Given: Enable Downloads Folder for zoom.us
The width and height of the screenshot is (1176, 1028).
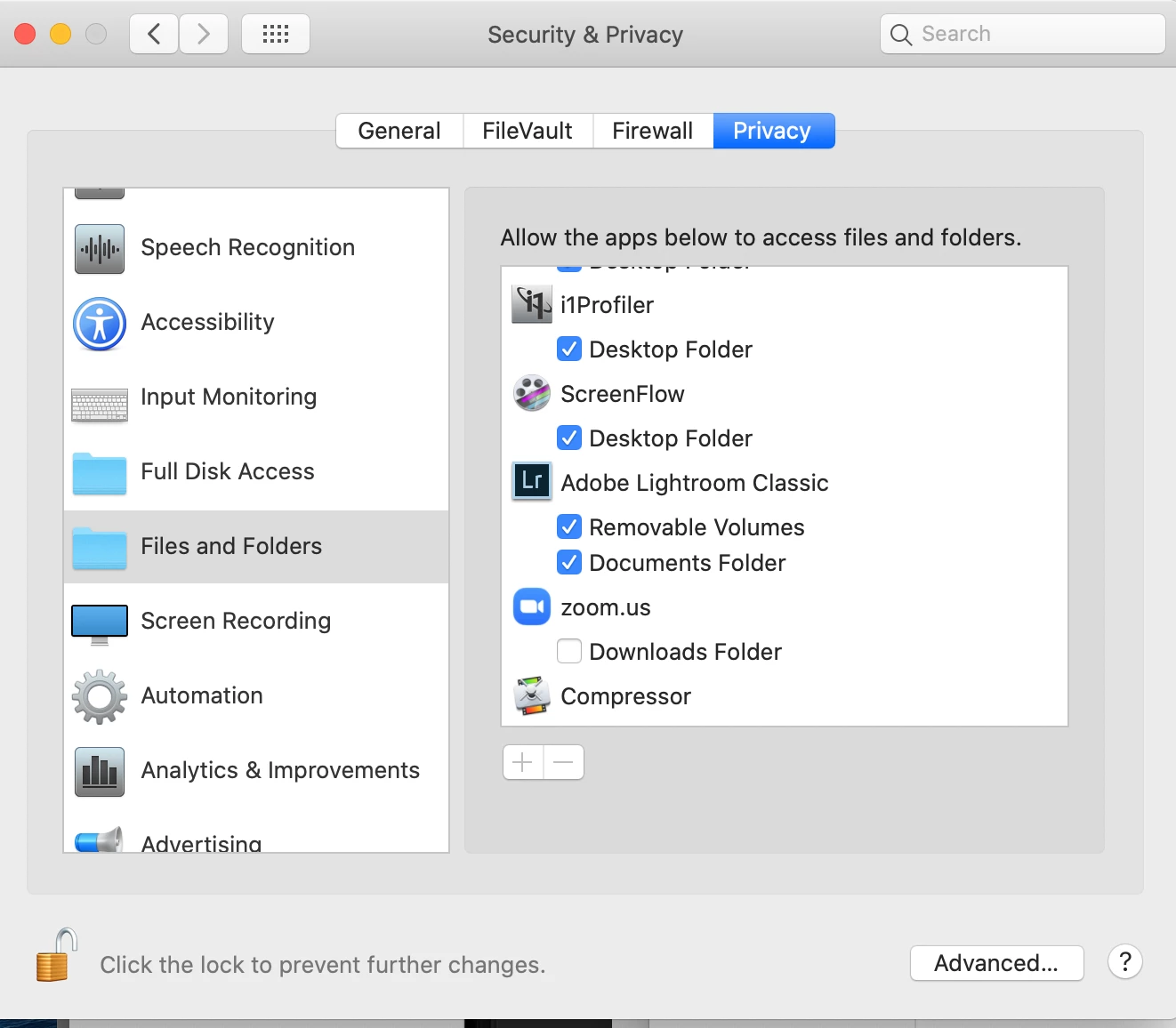Looking at the screenshot, I should [569, 651].
